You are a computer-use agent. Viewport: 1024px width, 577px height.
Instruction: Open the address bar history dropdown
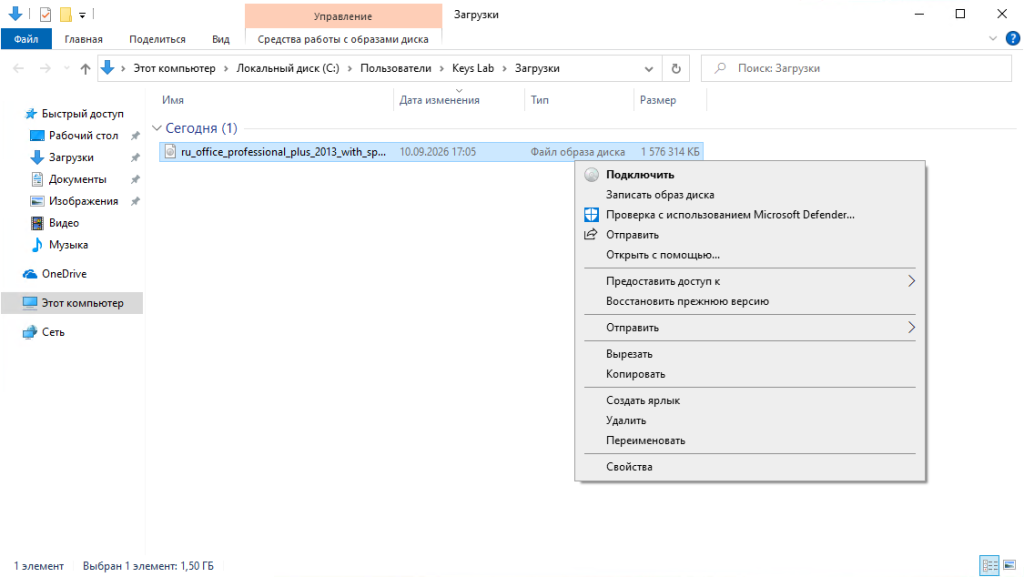pyautogui.click(x=648, y=69)
